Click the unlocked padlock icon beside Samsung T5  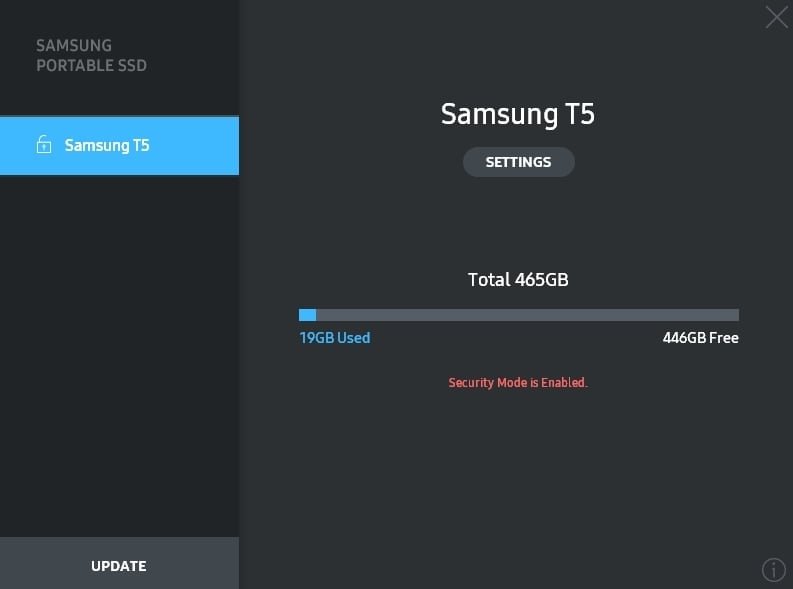click(44, 145)
